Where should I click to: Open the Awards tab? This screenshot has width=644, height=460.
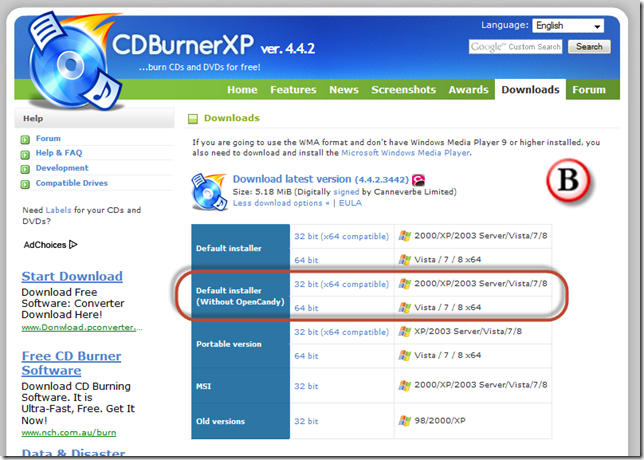tap(468, 90)
